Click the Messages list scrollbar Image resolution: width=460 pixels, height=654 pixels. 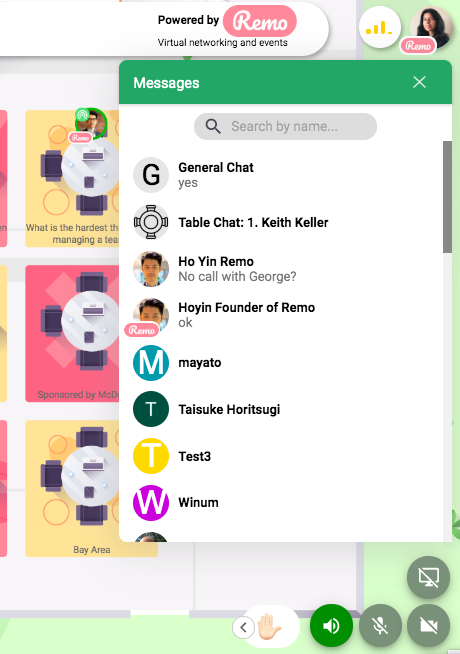pos(447,197)
